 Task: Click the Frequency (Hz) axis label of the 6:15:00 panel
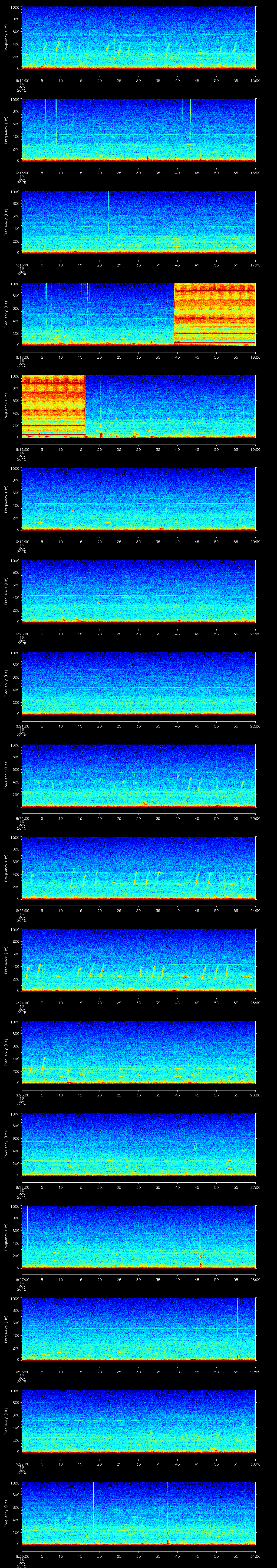(6, 130)
